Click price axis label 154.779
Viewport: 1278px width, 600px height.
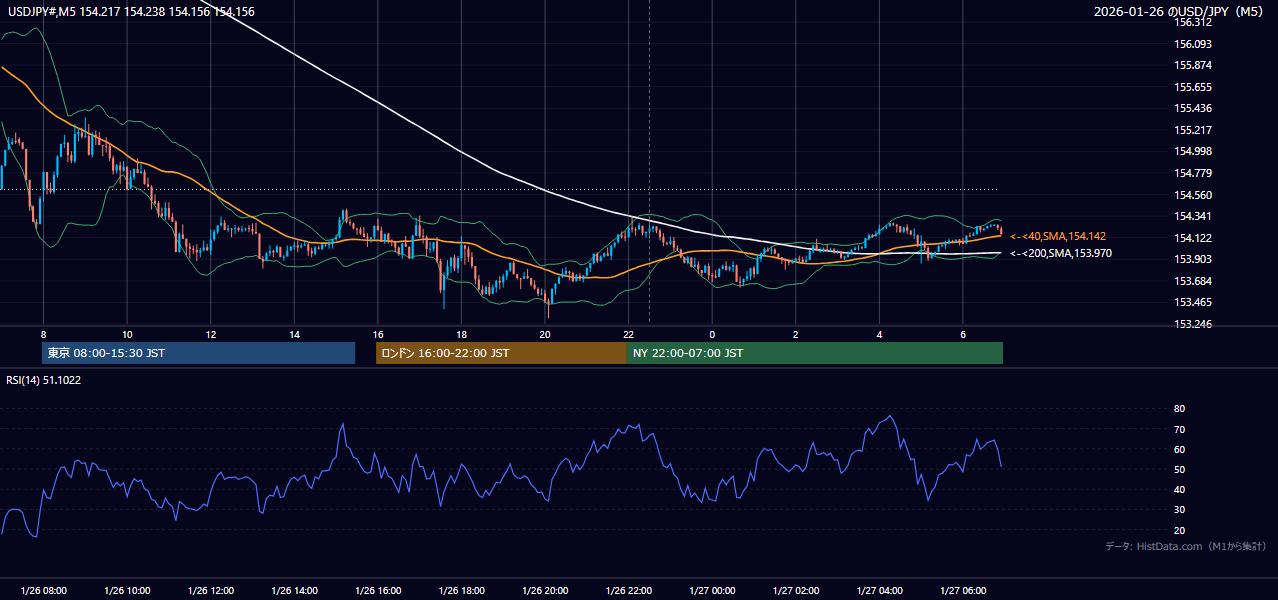[x=1192, y=173]
